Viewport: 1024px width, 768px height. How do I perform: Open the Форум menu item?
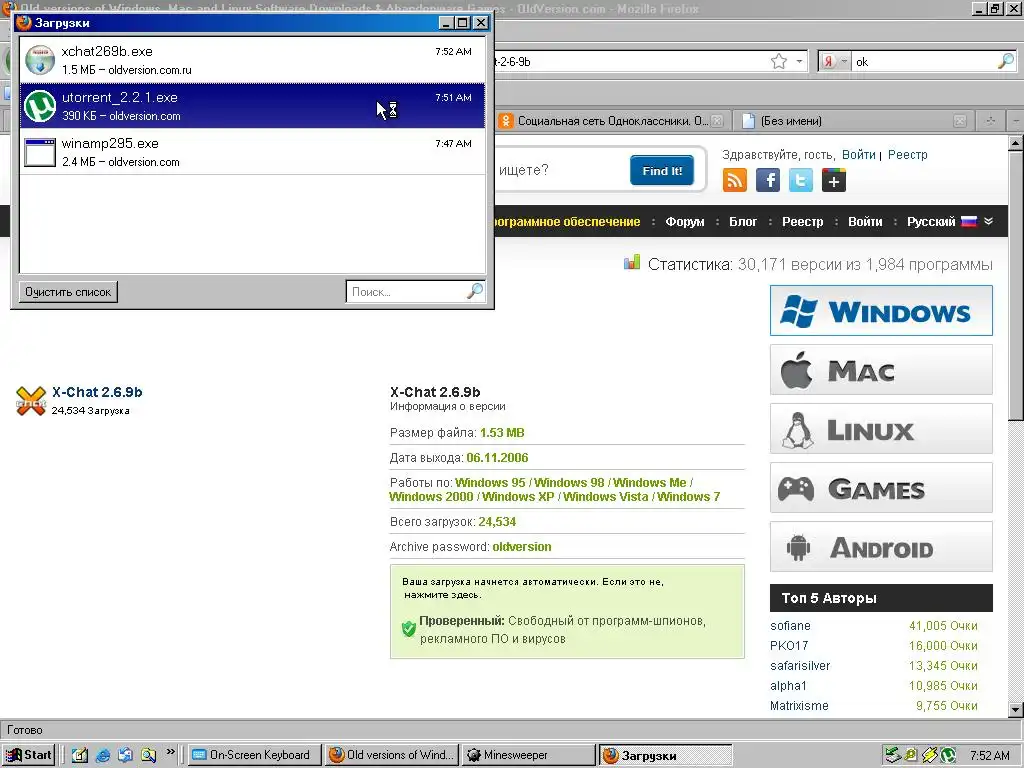(x=684, y=221)
